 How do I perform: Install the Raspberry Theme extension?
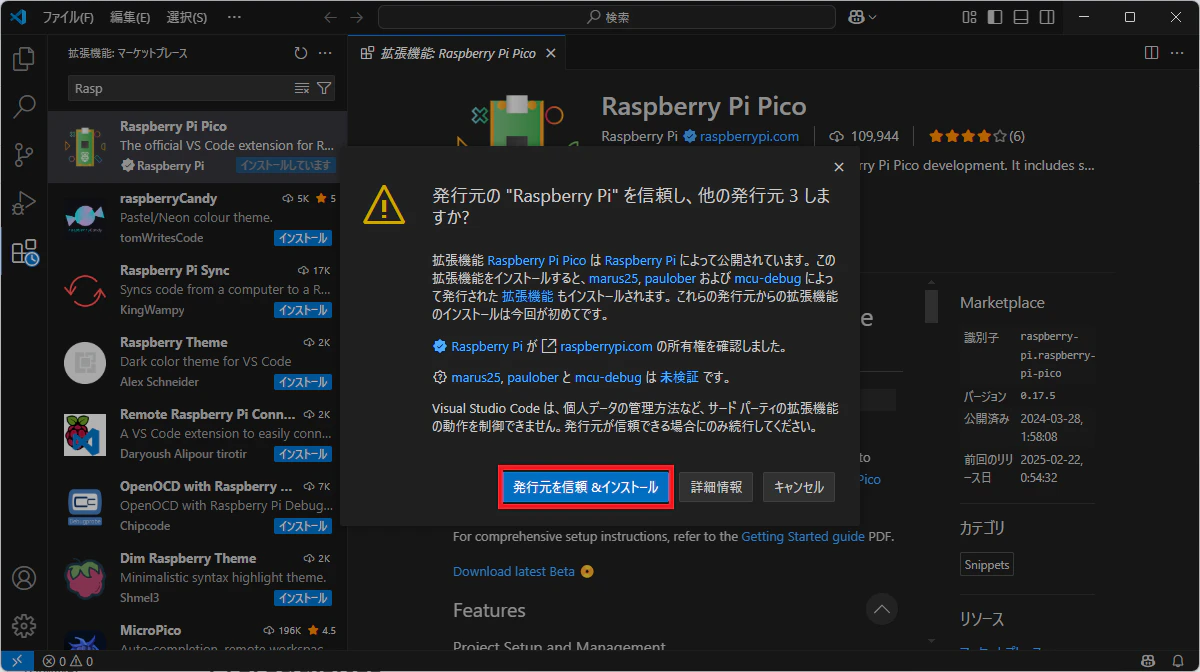302,382
